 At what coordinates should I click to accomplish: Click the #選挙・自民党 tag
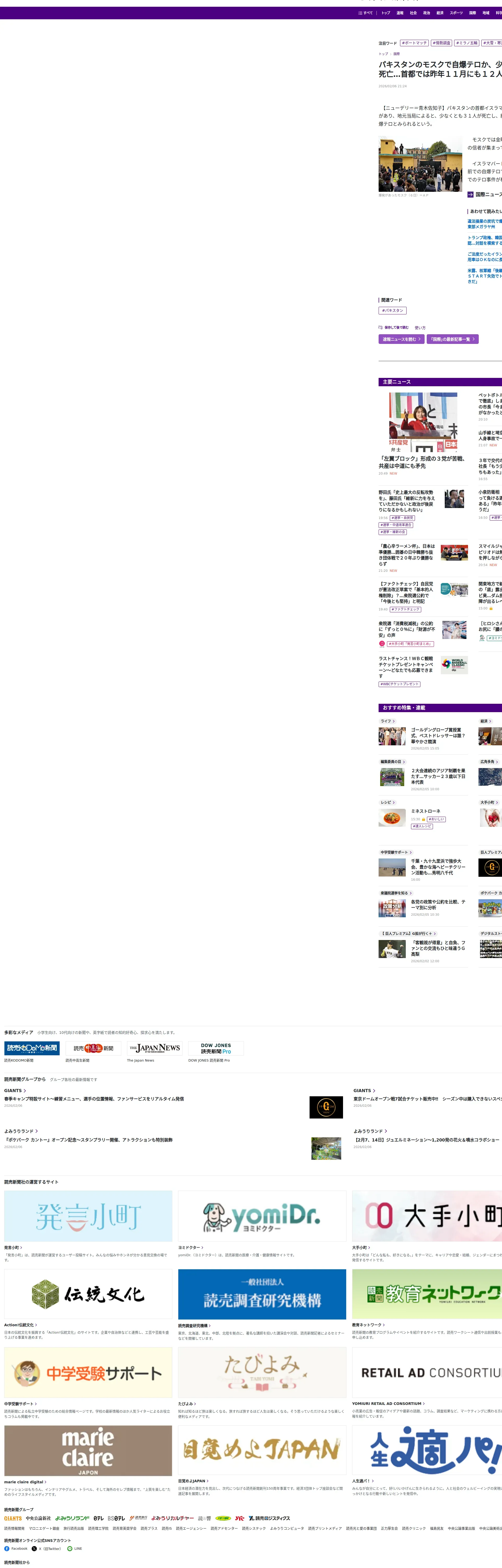(x=403, y=518)
